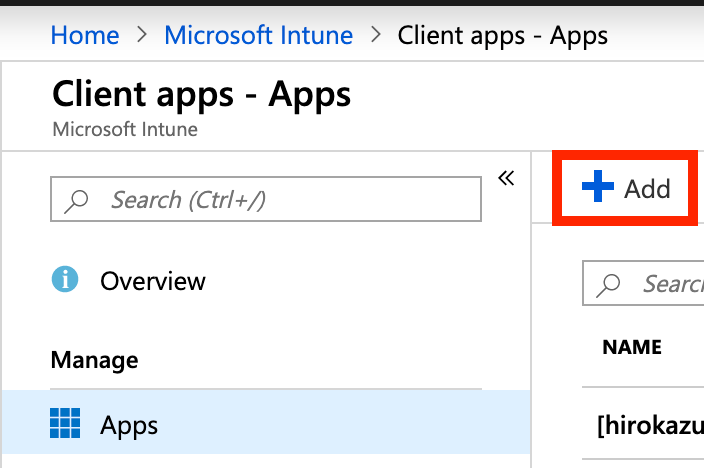Open the [hirokazu app row
The width and height of the screenshot is (704, 468).
(643, 424)
